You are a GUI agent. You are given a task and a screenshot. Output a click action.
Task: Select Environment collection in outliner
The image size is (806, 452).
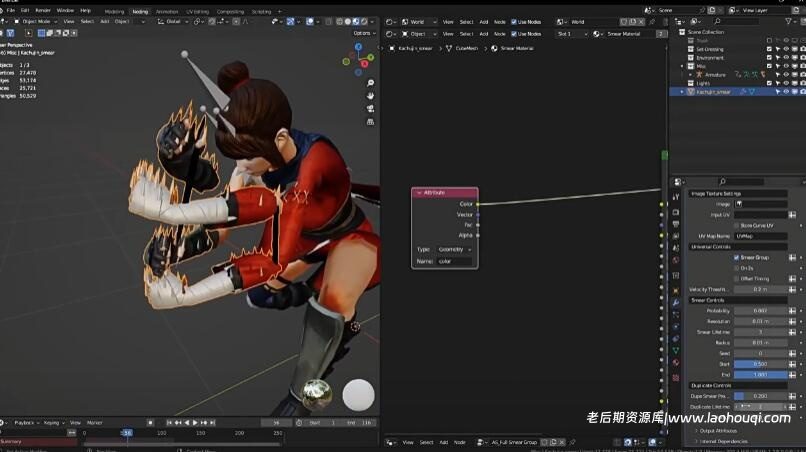pos(709,58)
